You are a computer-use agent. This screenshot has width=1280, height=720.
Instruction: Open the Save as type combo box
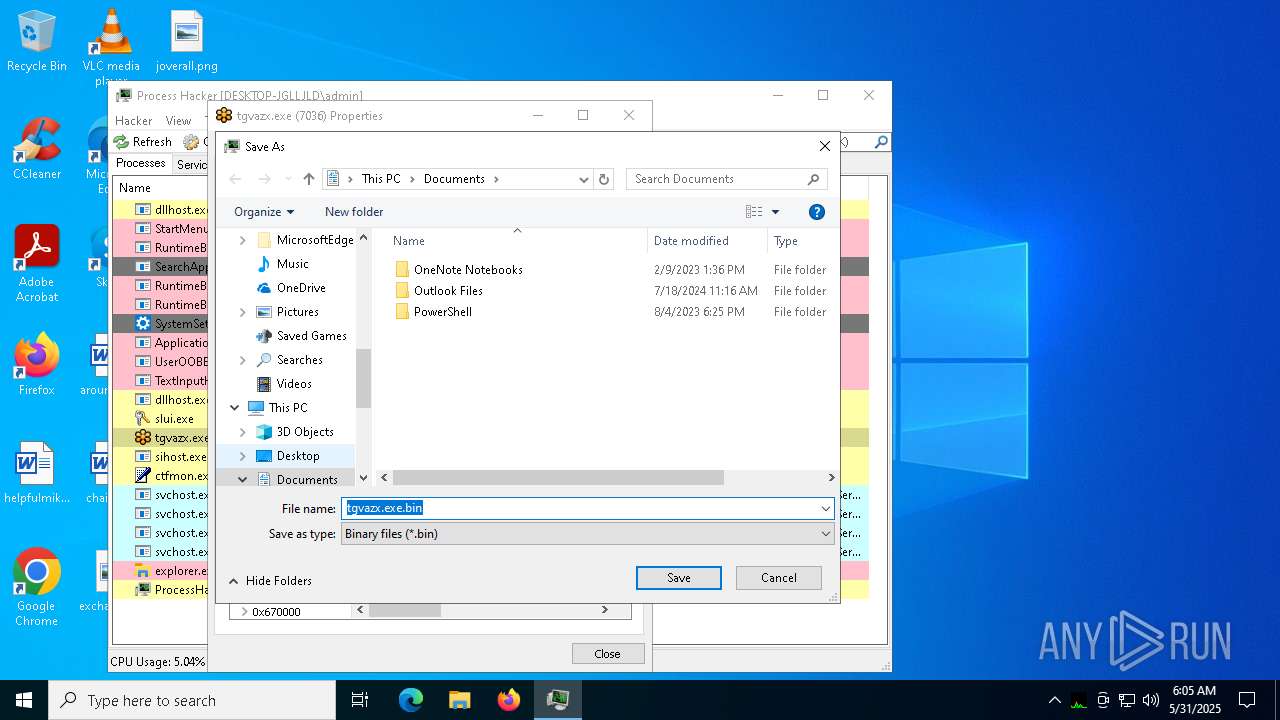[x=588, y=534]
